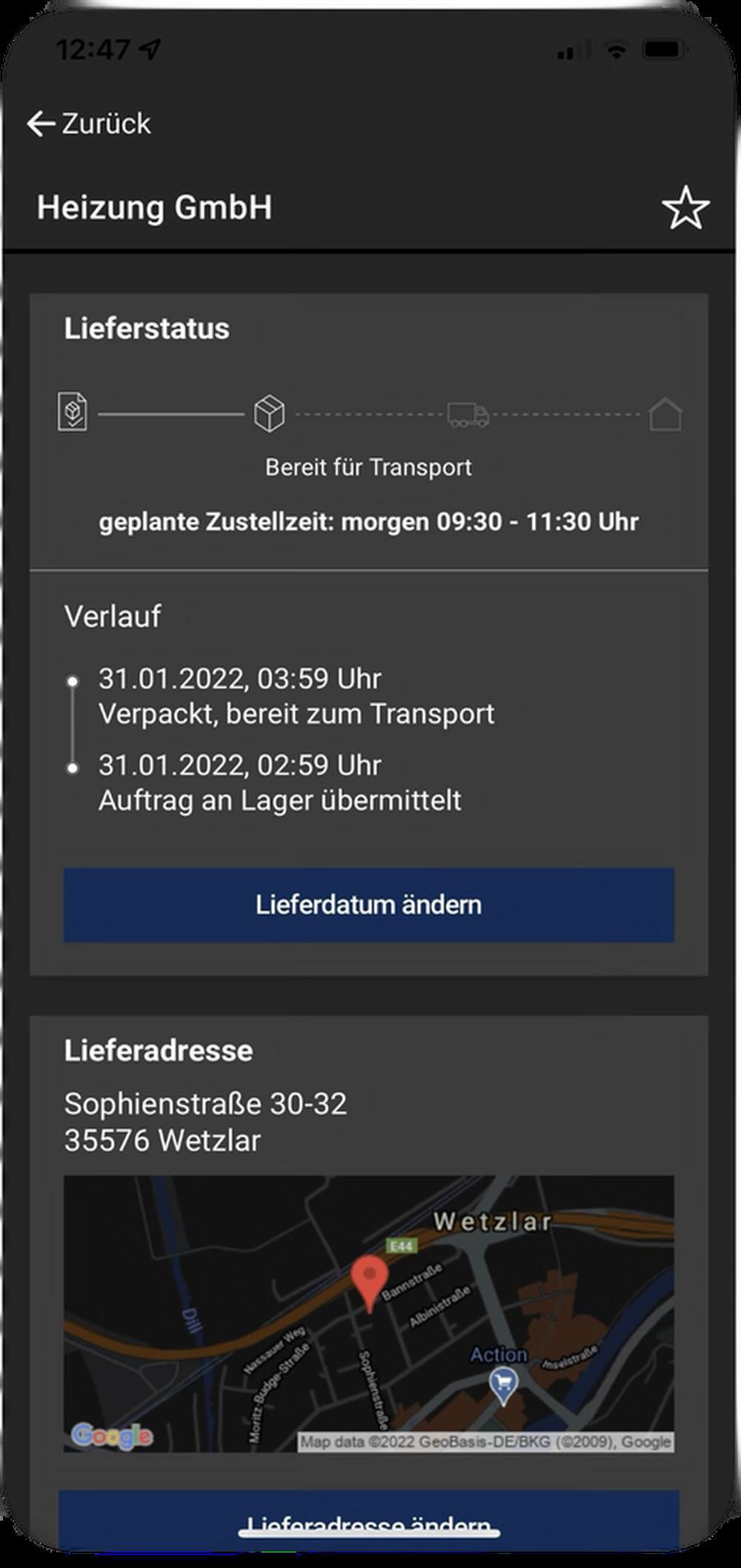Tap the house delivered status icon
Screen dimensions: 741x1568
click(x=665, y=414)
